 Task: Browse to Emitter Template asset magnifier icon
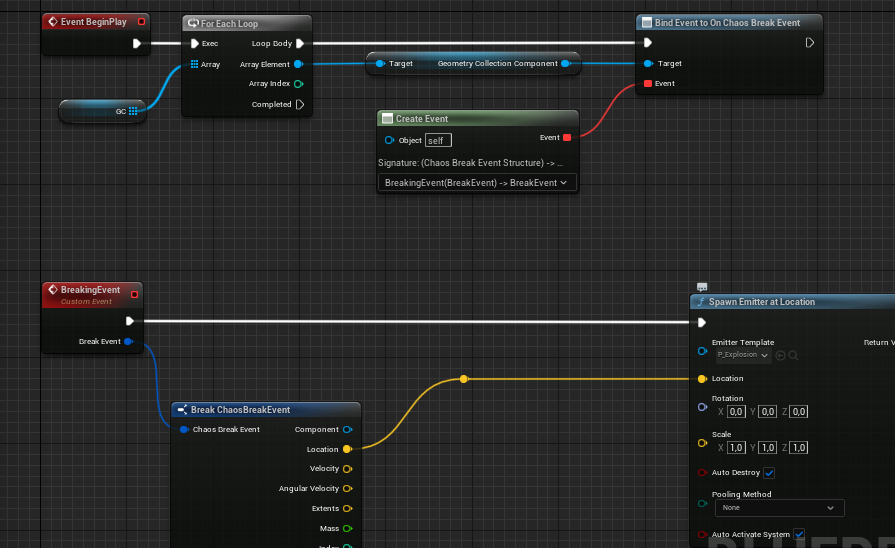pos(793,355)
